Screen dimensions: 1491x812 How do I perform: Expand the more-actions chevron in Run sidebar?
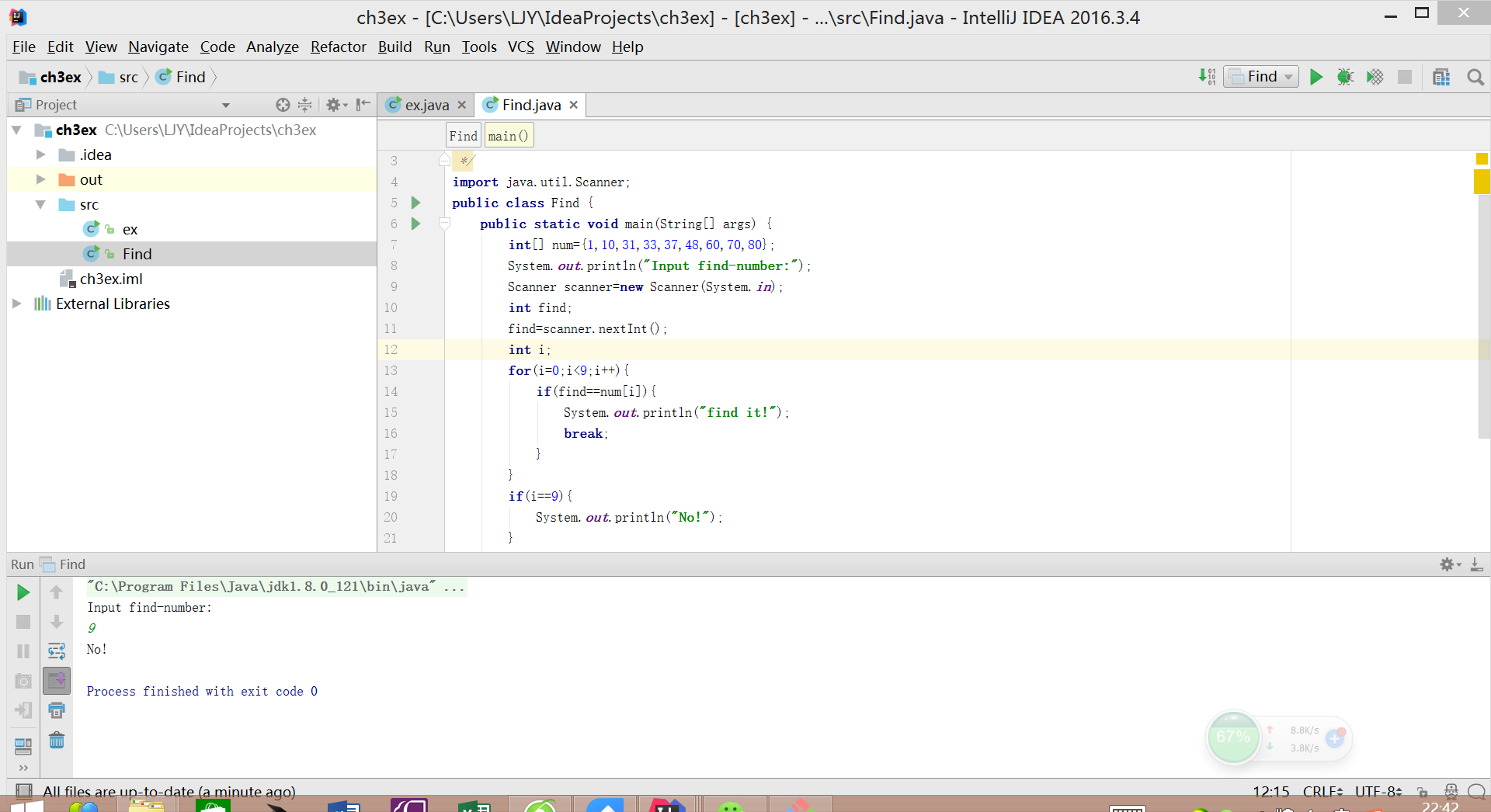[23, 768]
